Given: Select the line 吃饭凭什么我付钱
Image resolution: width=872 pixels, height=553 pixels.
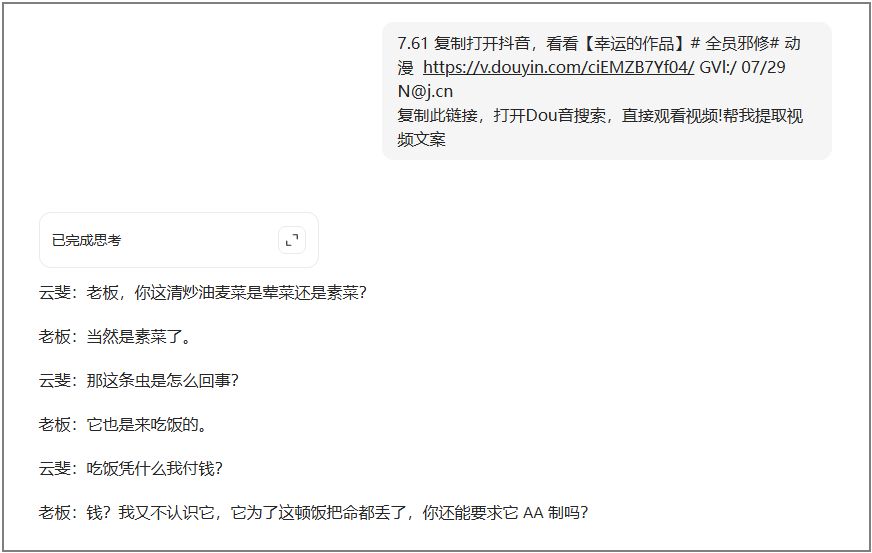Looking at the screenshot, I should tap(131, 468).
